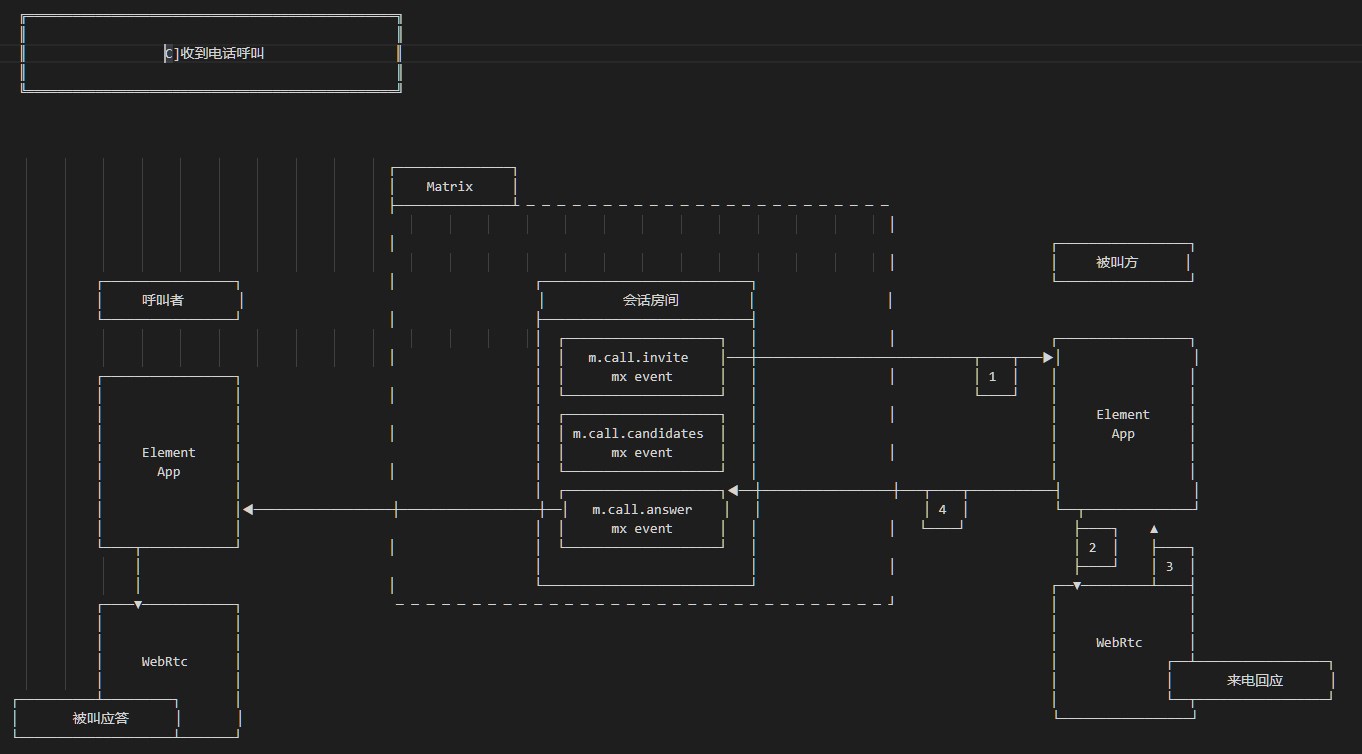Click the 被叫方 box label

tap(1117, 263)
